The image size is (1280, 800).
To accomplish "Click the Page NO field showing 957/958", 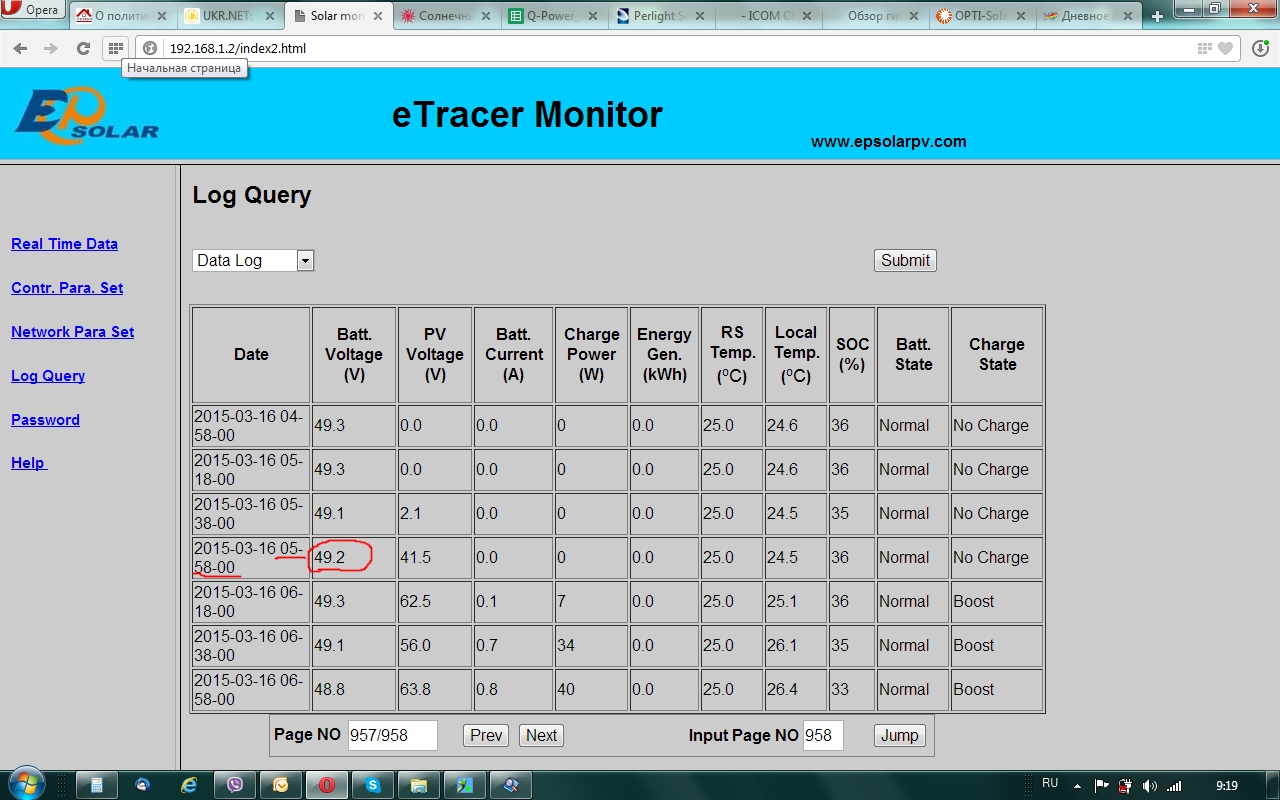I will tap(392, 735).
